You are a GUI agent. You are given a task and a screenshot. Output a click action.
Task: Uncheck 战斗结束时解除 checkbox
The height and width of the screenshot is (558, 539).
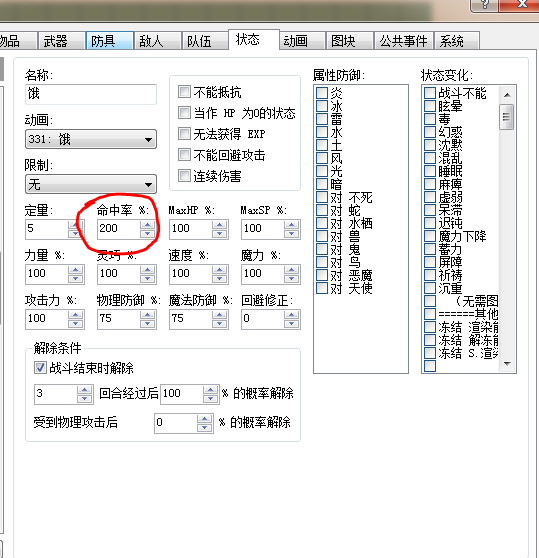[x=40, y=368]
